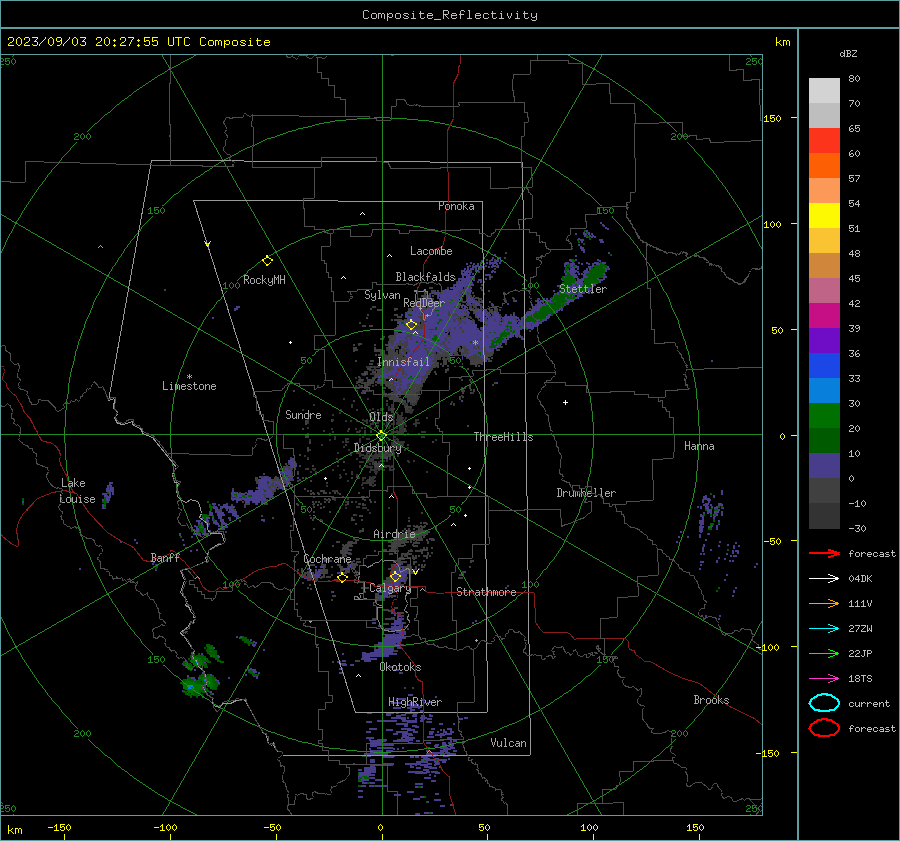Click the green 22JP arrow icon
The image size is (900, 841).
(x=824, y=653)
